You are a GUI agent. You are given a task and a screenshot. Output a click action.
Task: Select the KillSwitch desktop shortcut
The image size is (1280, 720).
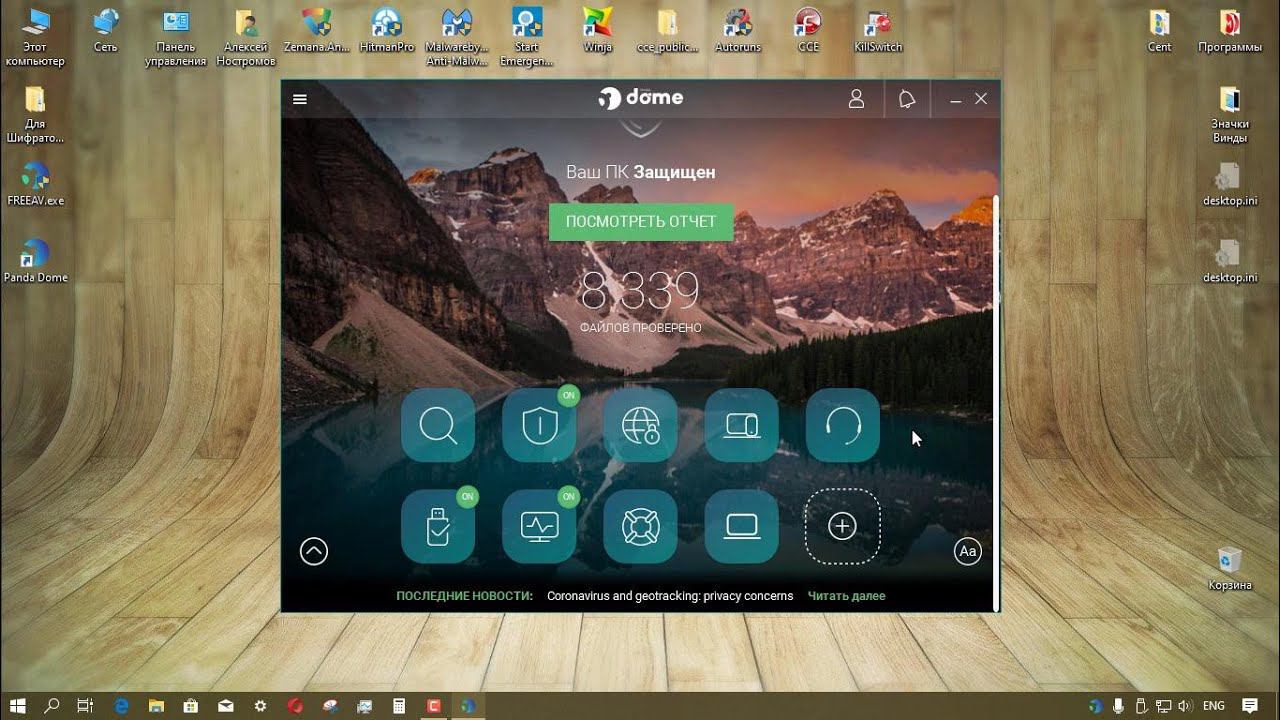[878, 30]
